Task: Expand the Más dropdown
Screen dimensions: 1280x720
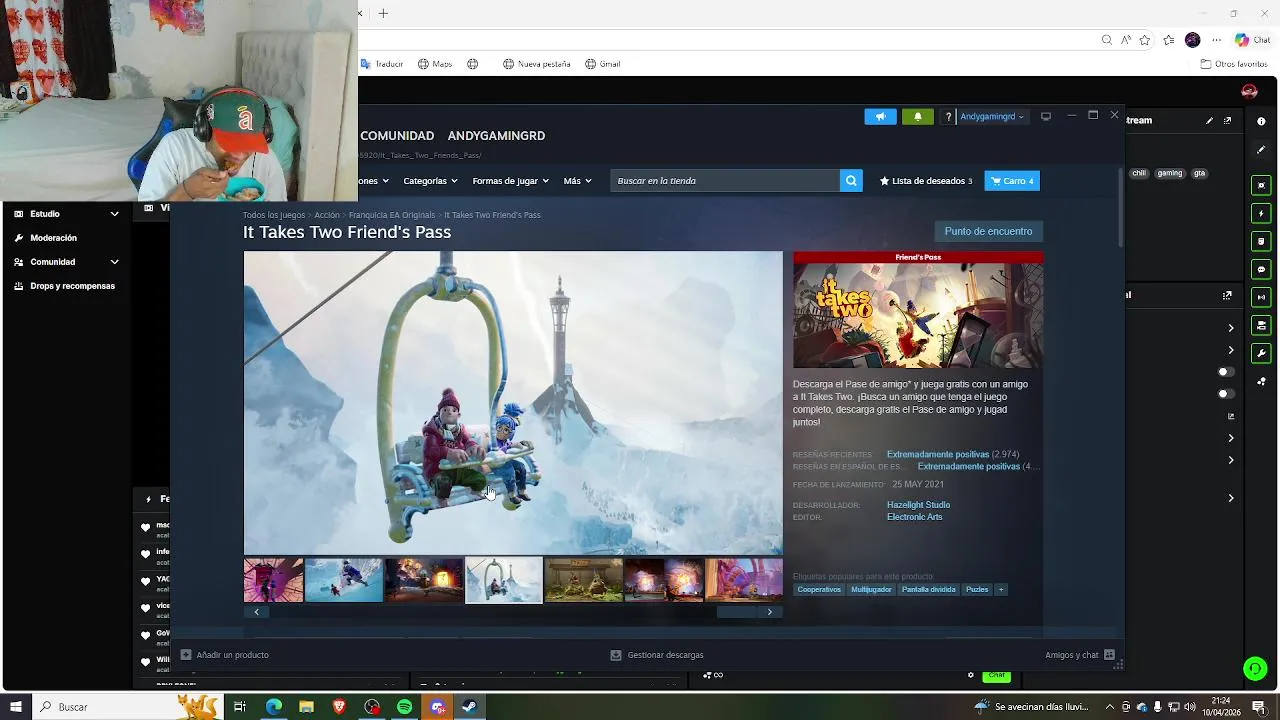Action: [577, 181]
